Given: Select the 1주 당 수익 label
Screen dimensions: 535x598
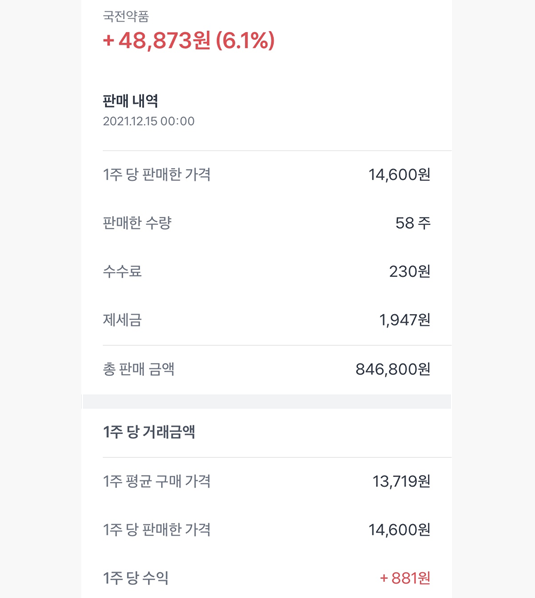Looking at the screenshot, I should pyautogui.click(x=136, y=578).
